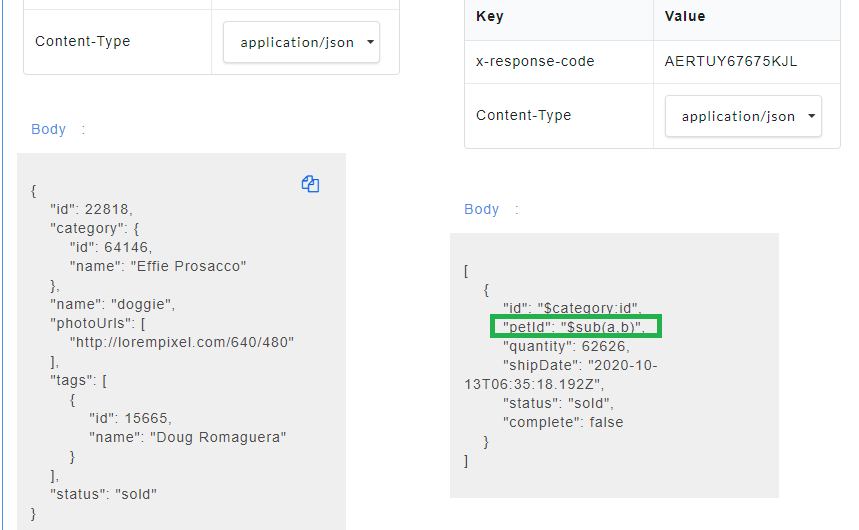
Task: Click the lorempixel.com URL string
Action: tap(182, 343)
